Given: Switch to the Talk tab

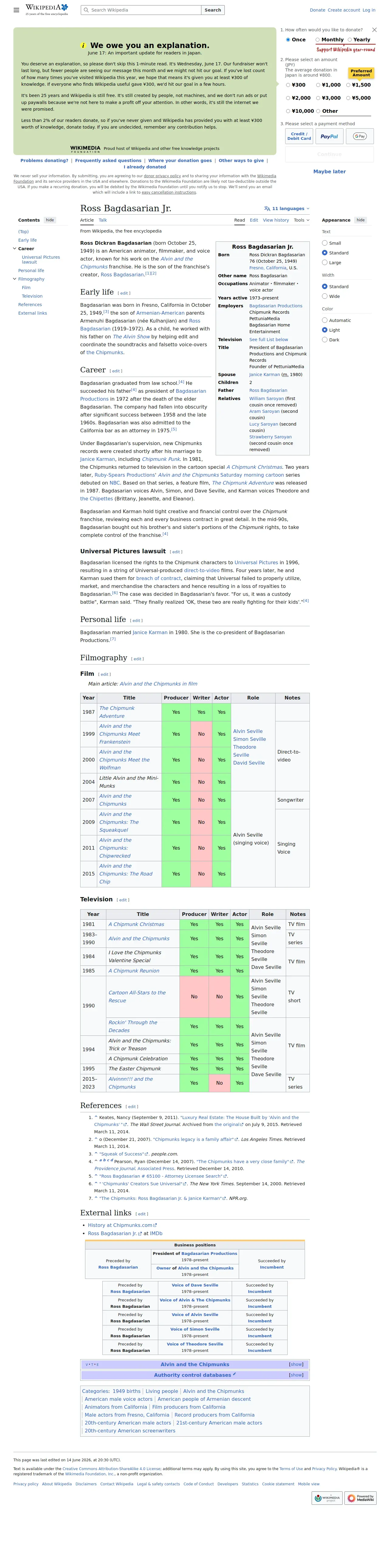Looking at the screenshot, I should coord(103,220).
